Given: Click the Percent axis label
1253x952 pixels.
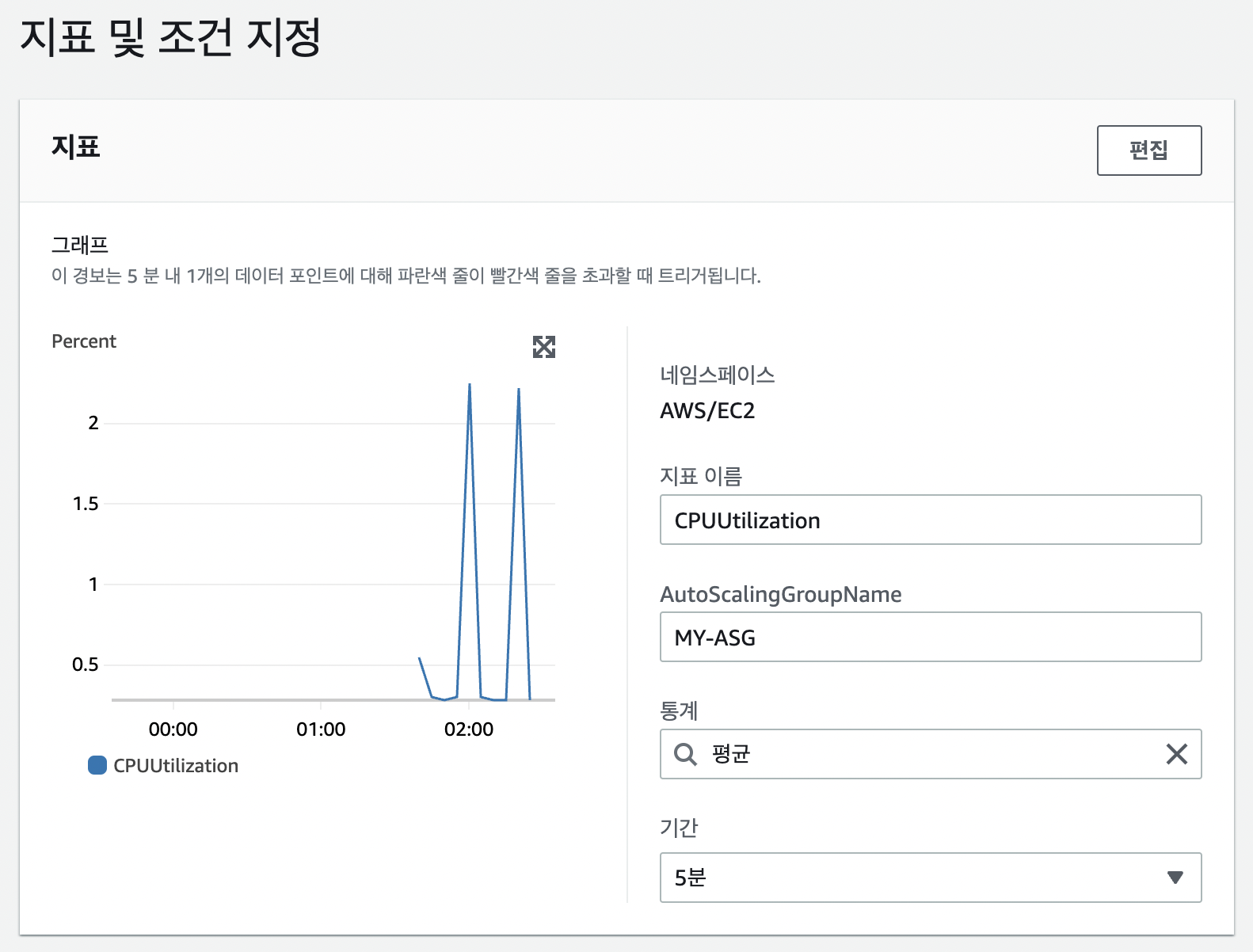Looking at the screenshot, I should click(x=84, y=341).
